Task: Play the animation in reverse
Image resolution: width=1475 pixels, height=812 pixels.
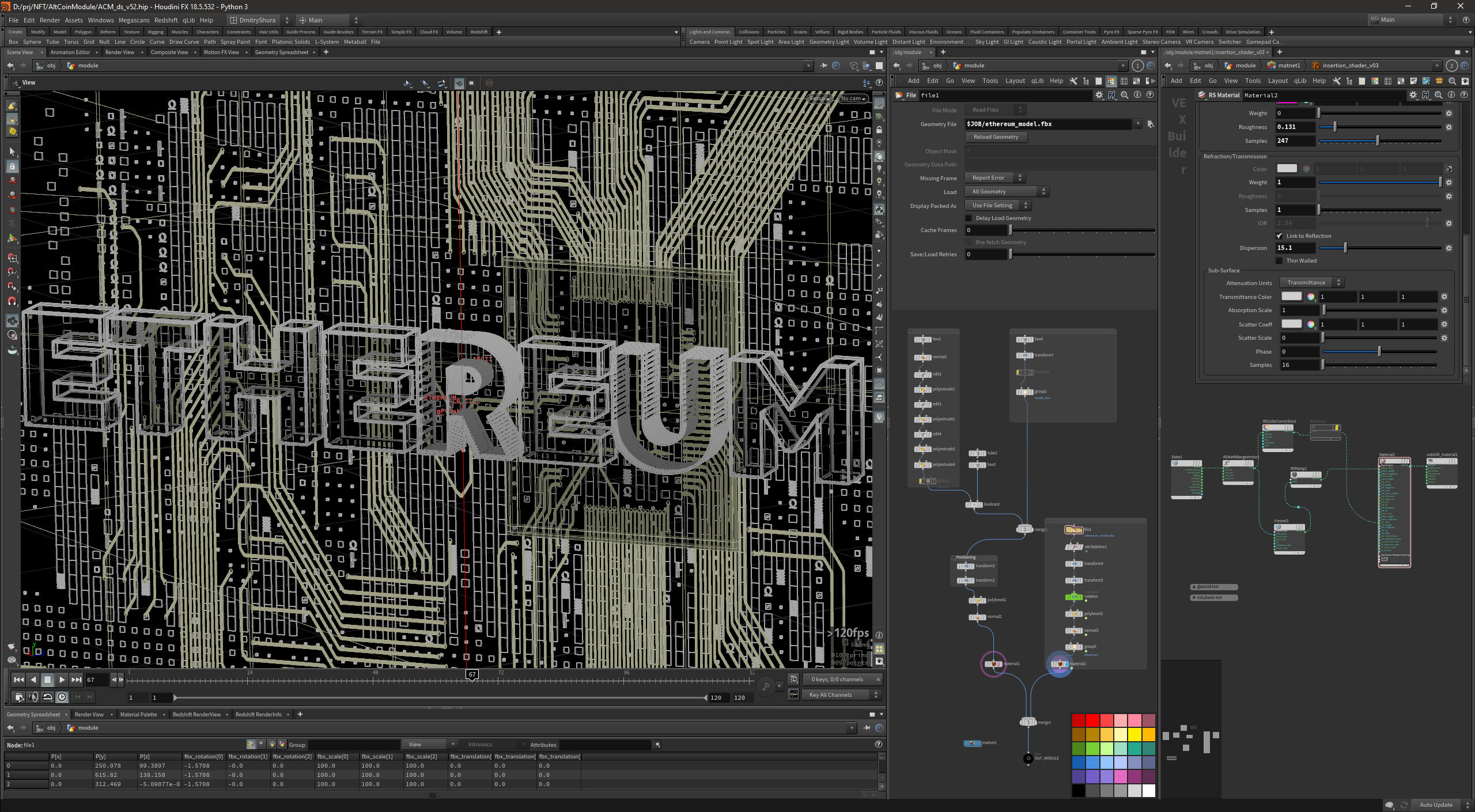Action: pos(33,680)
